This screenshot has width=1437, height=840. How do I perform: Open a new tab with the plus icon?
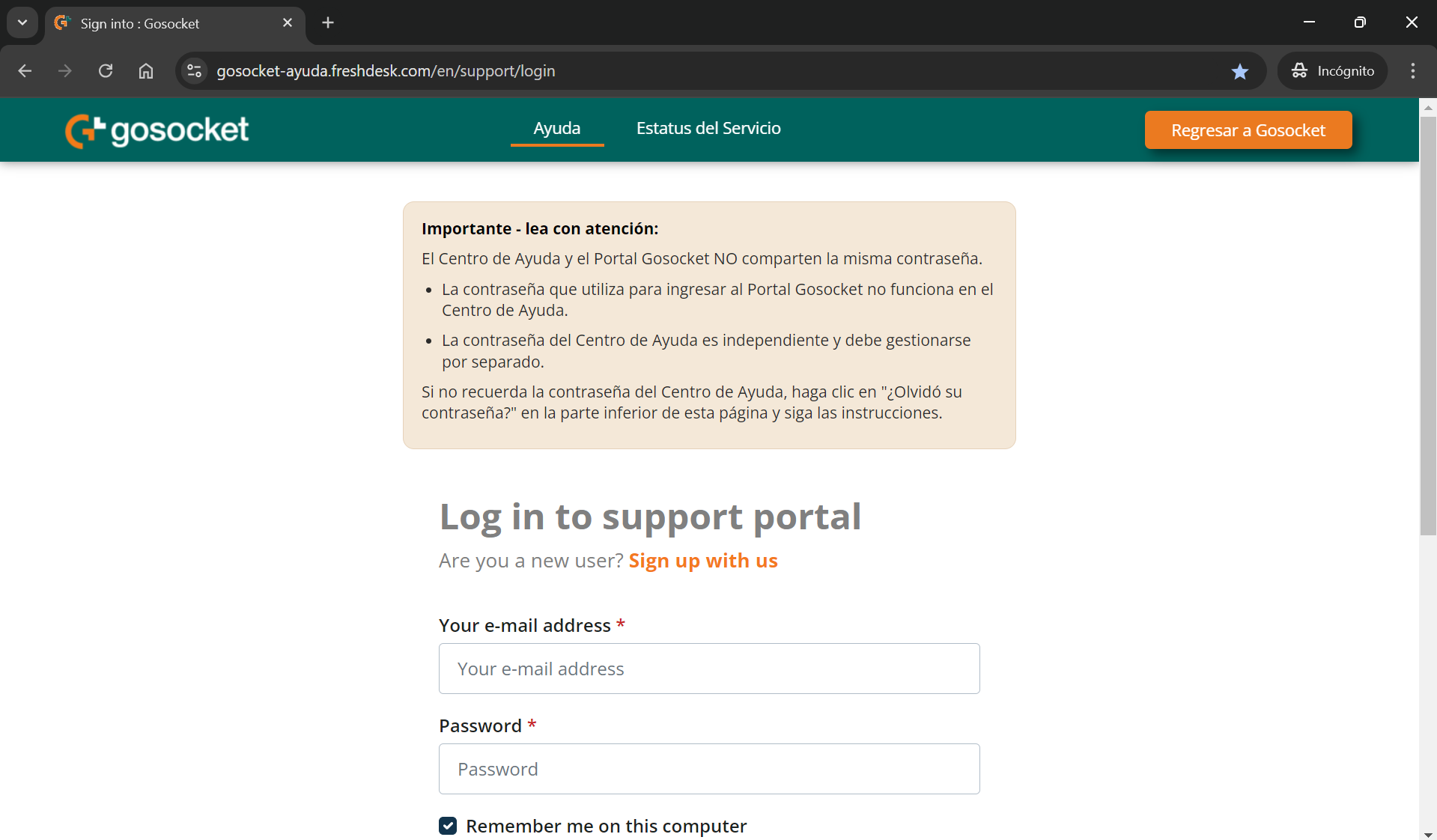(328, 22)
